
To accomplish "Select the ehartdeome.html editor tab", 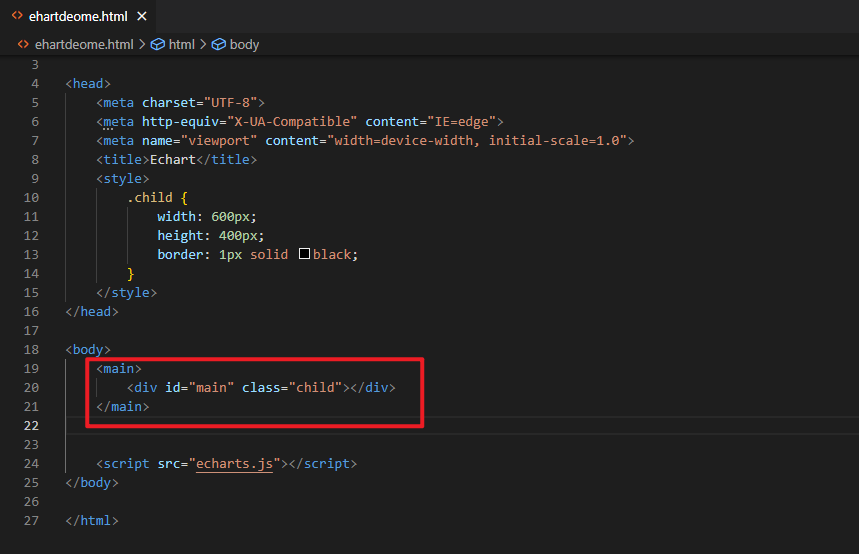I will click(x=79, y=15).
